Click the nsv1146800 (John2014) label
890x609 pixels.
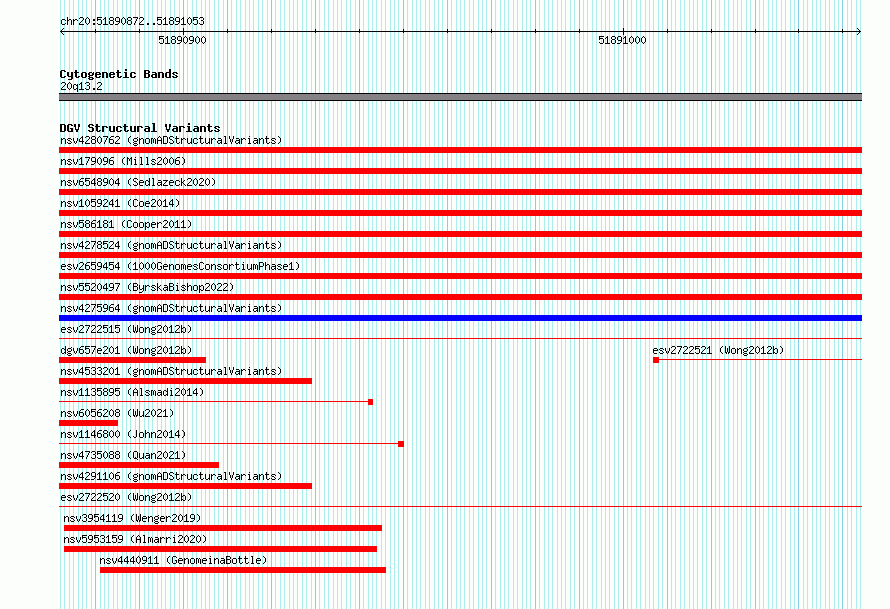123,434
